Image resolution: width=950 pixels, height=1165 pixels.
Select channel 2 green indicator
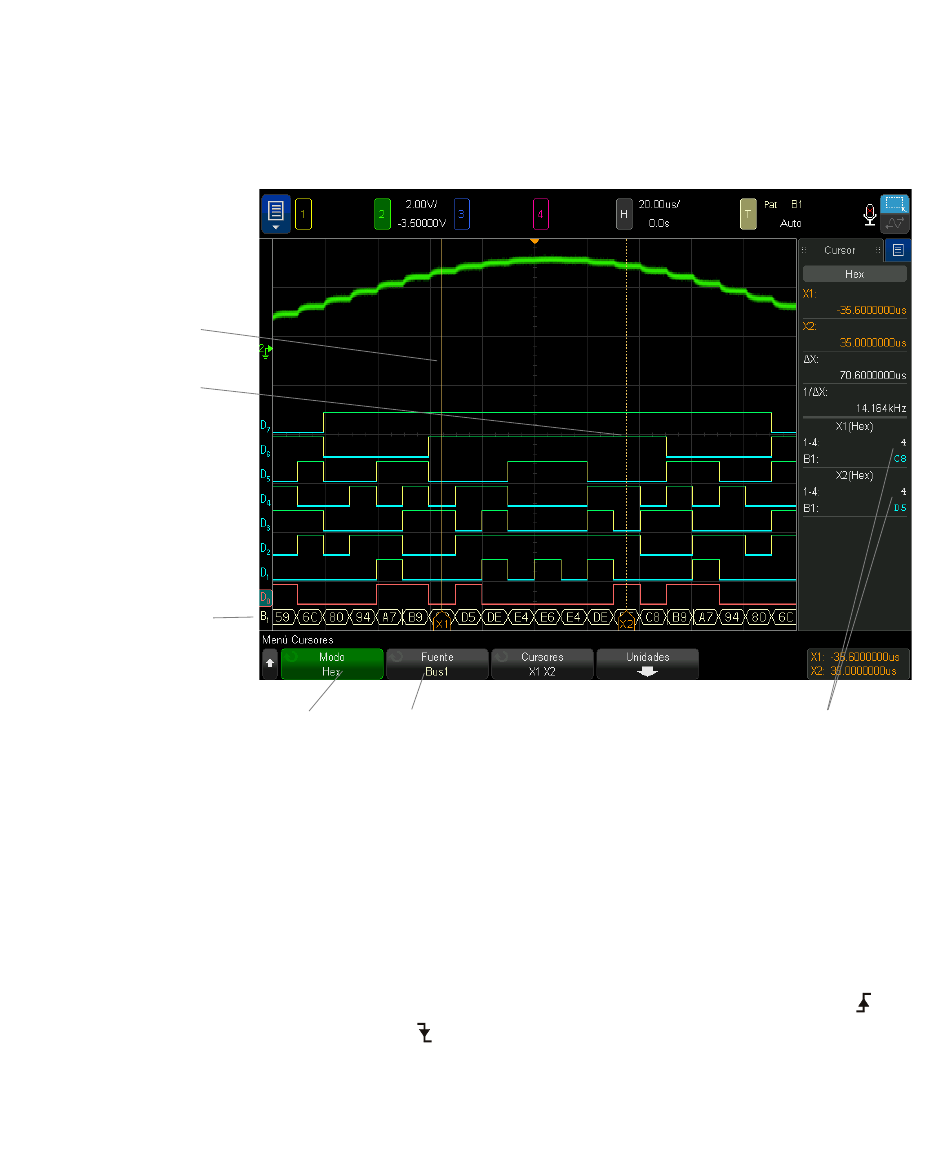point(382,214)
